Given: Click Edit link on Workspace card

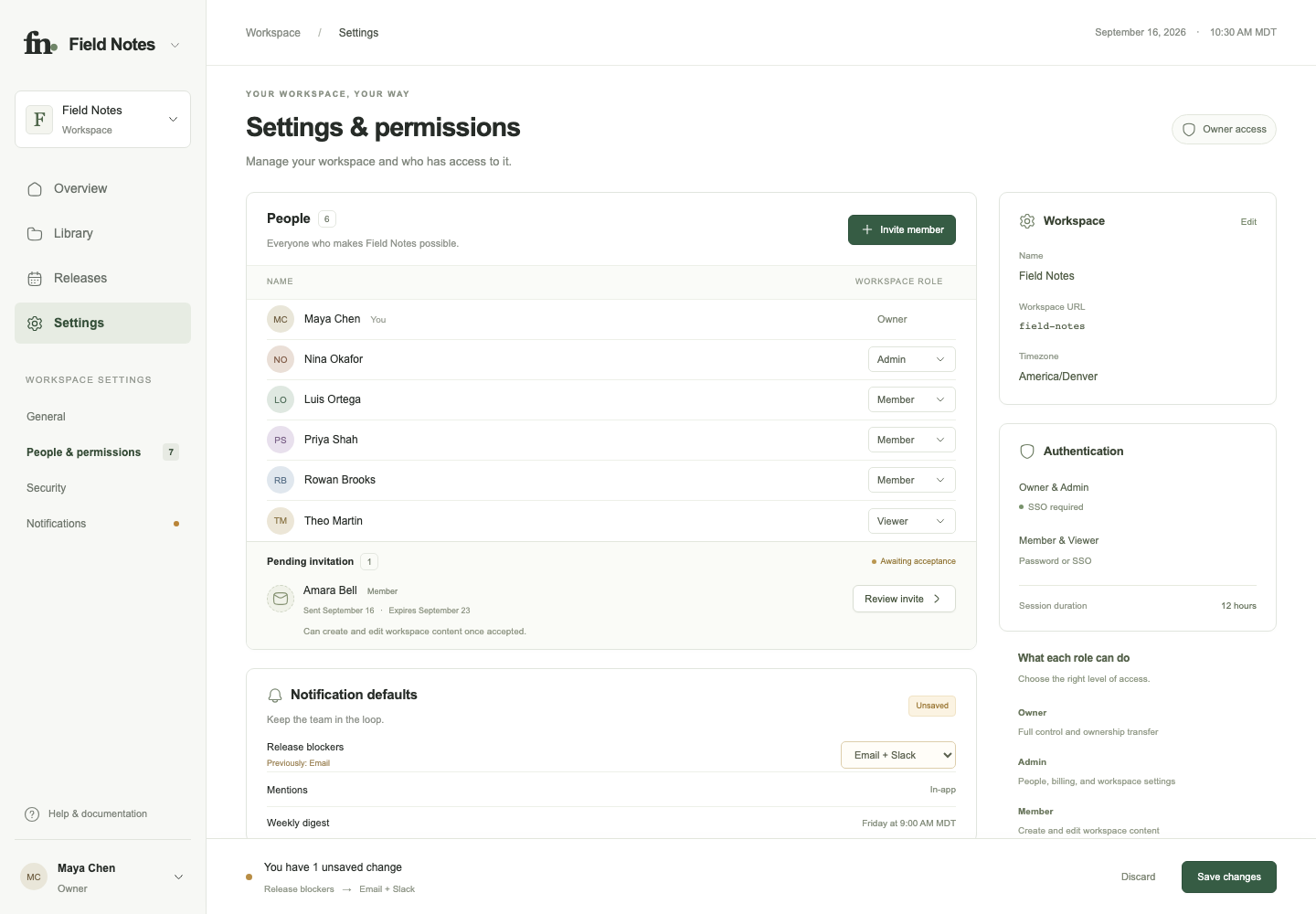Looking at the screenshot, I should point(1248,222).
